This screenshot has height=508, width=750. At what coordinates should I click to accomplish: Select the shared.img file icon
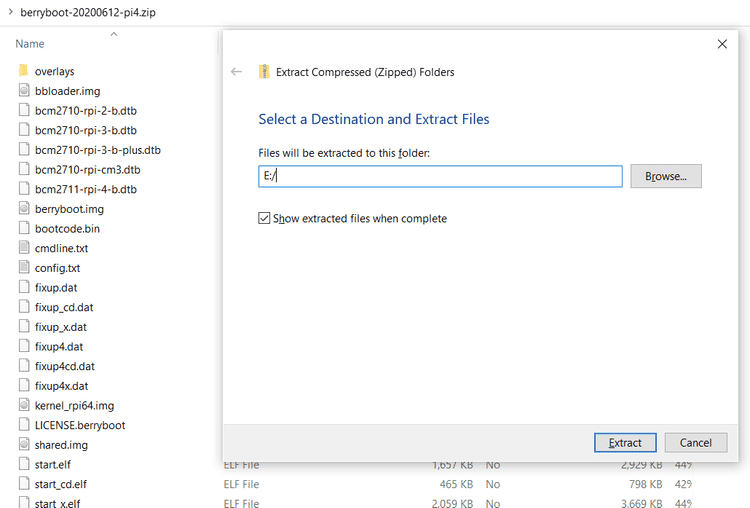[25, 444]
